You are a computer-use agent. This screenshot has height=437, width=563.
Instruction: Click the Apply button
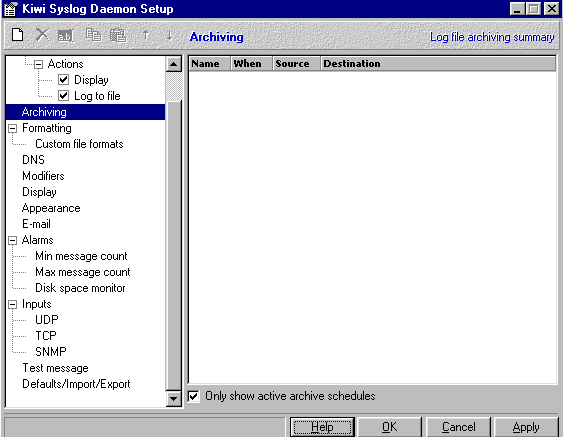[x=526, y=427]
